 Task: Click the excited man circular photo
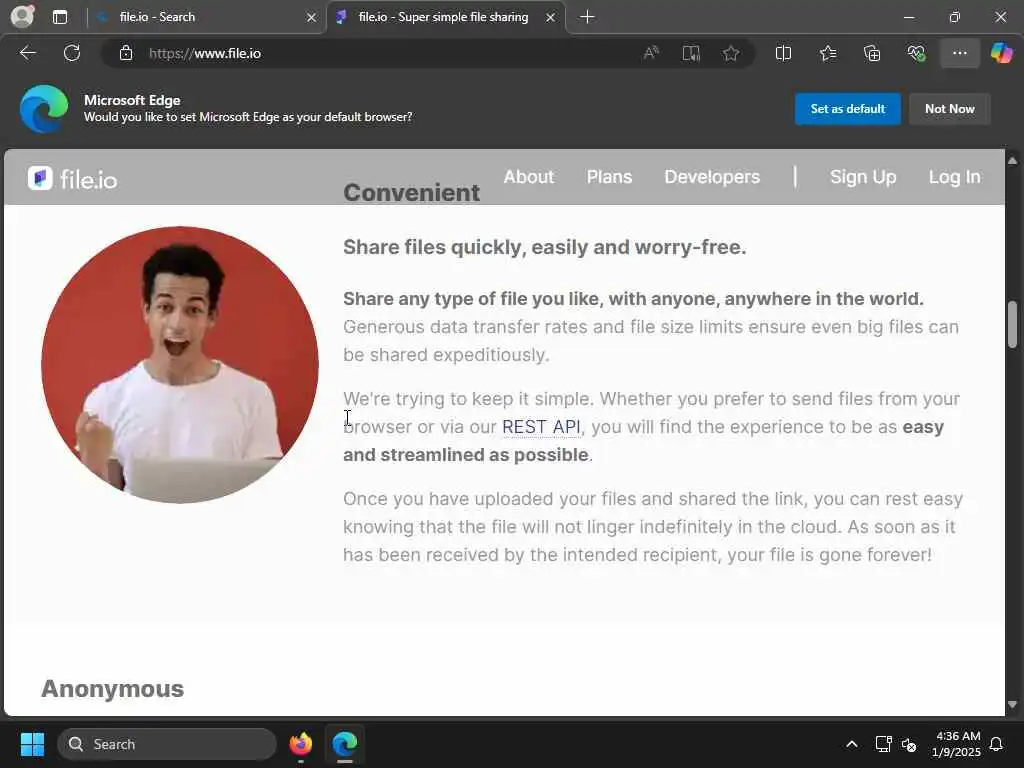tap(180, 365)
